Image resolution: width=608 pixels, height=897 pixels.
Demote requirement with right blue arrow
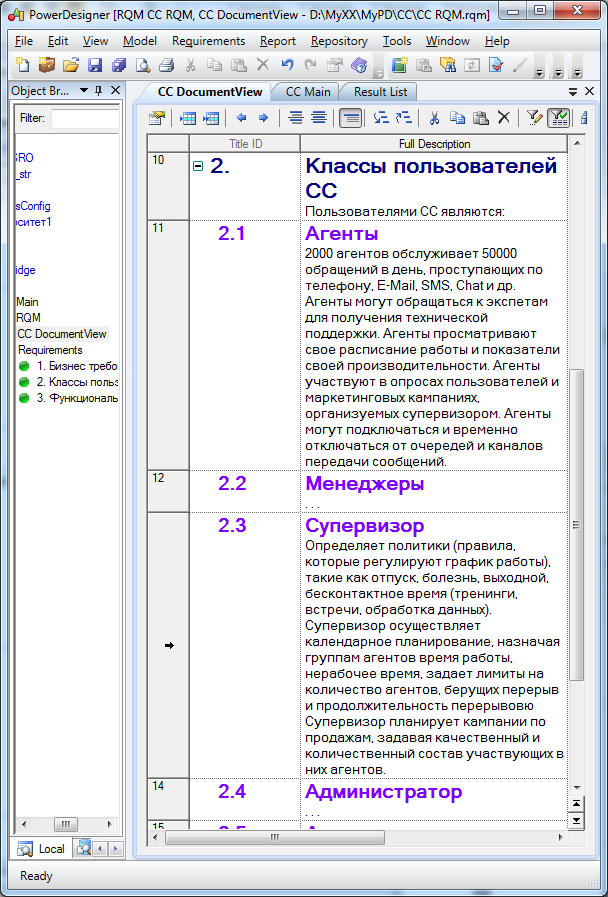(263, 118)
